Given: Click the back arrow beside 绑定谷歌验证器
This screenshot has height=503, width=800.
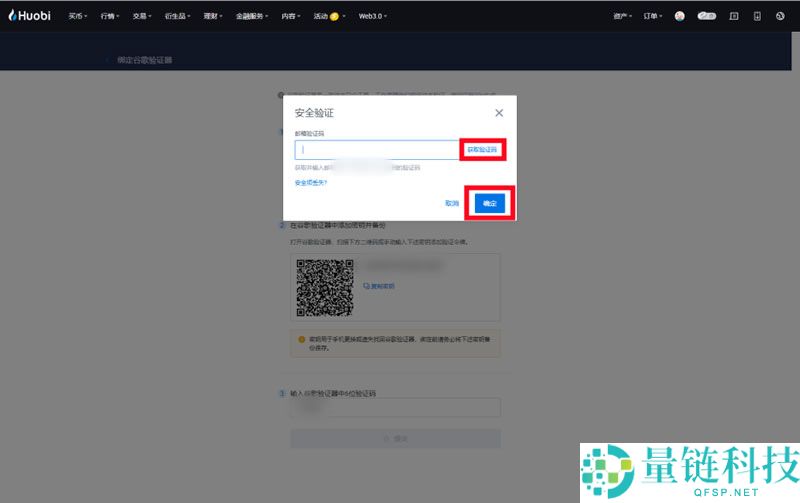Looking at the screenshot, I should pos(107,60).
